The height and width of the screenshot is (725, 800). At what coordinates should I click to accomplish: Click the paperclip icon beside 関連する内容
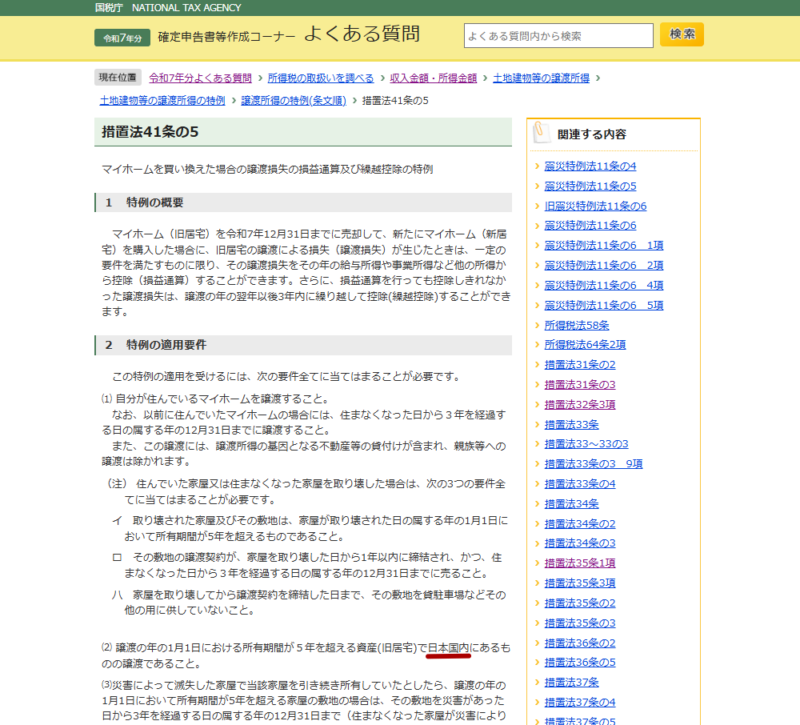[541, 133]
